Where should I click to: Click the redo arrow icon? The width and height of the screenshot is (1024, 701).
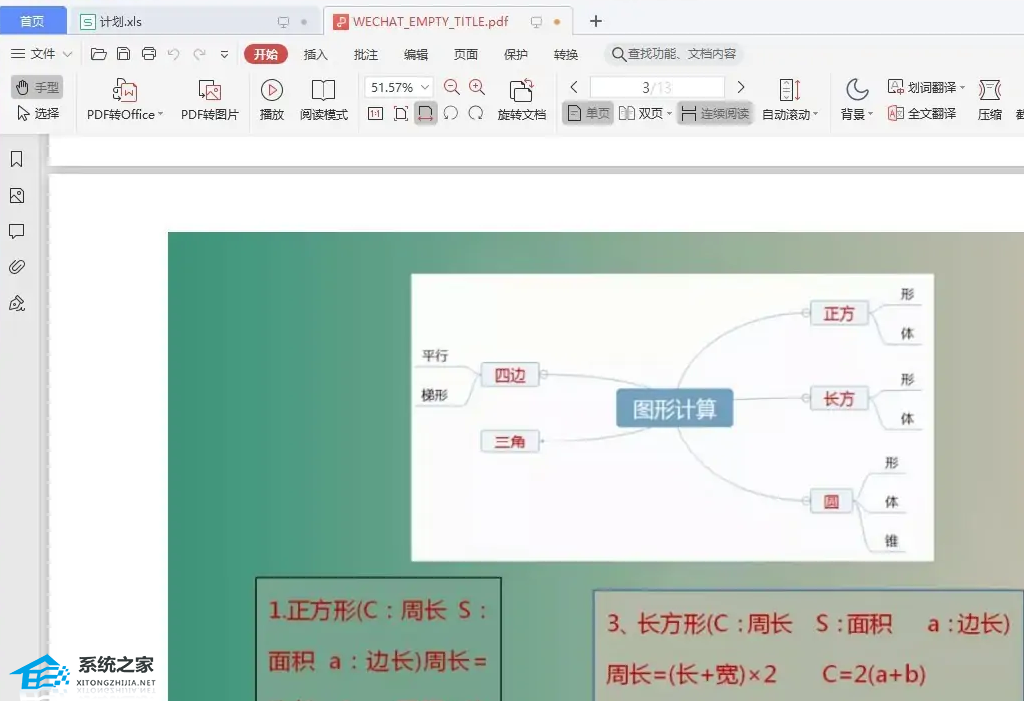[199, 54]
